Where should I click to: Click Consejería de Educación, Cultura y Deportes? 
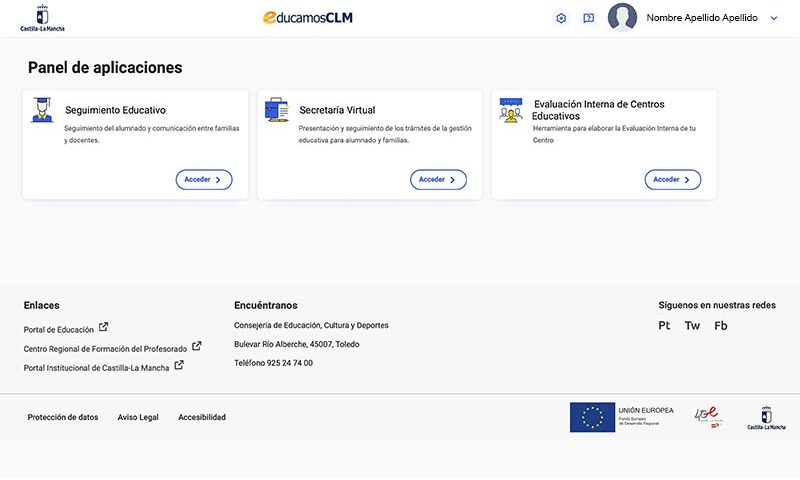[311, 325]
